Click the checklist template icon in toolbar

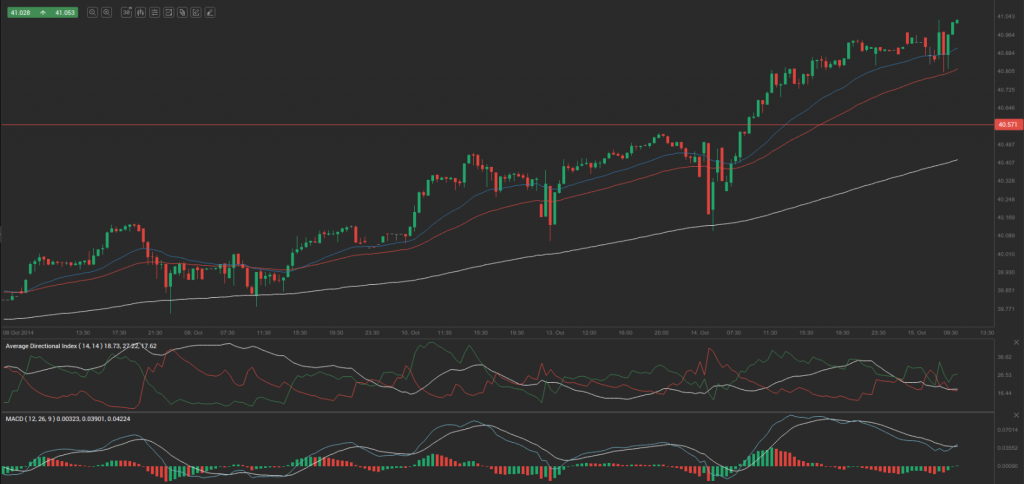click(167, 12)
